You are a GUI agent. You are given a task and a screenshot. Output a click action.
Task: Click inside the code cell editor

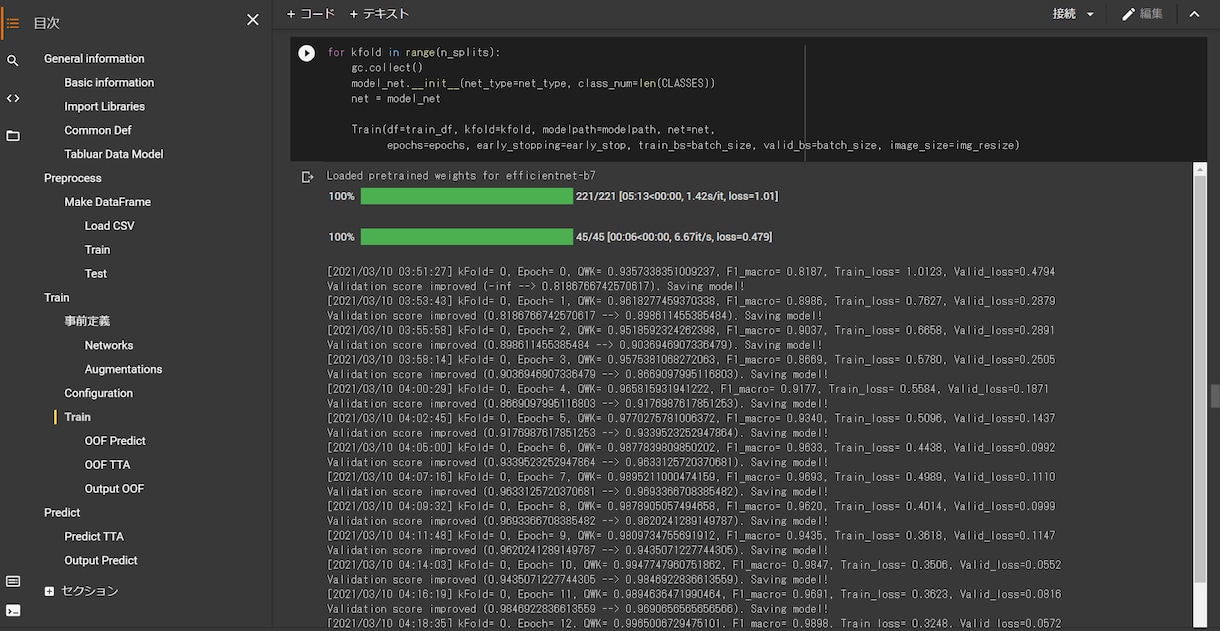(x=763, y=98)
